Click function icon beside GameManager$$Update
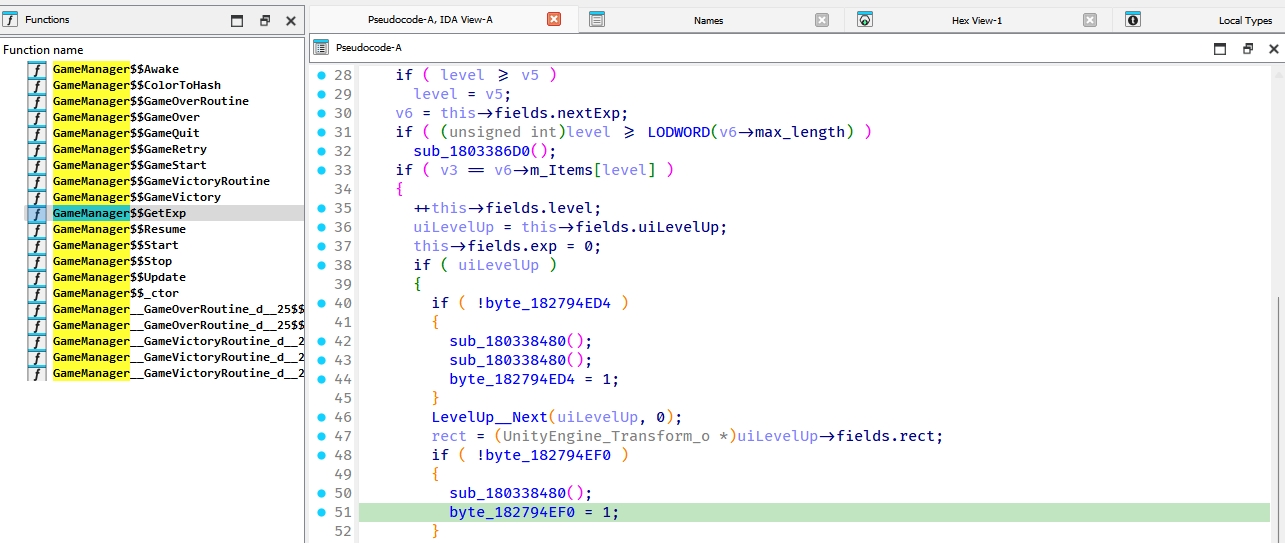 tap(37, 277)
